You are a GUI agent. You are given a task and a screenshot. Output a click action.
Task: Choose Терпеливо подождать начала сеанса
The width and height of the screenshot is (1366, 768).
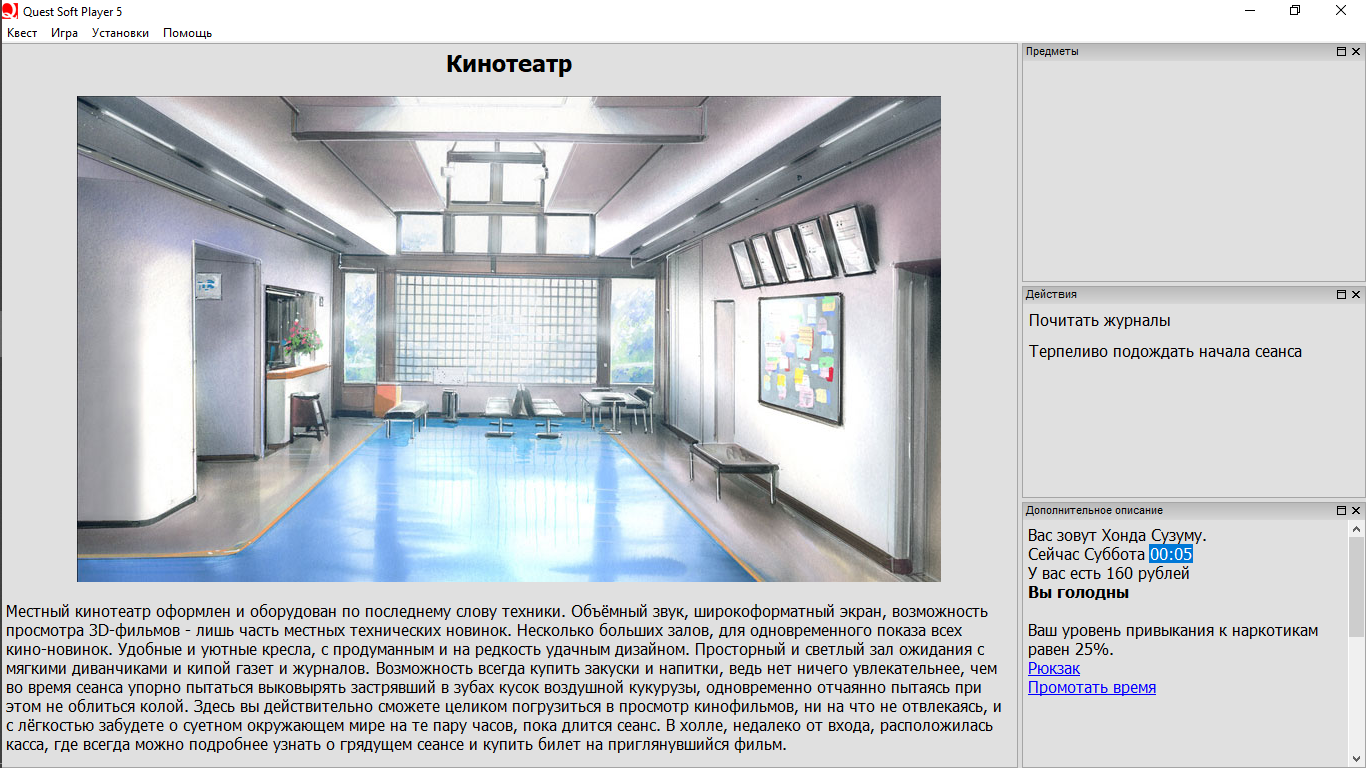(x=1166, y=352)
